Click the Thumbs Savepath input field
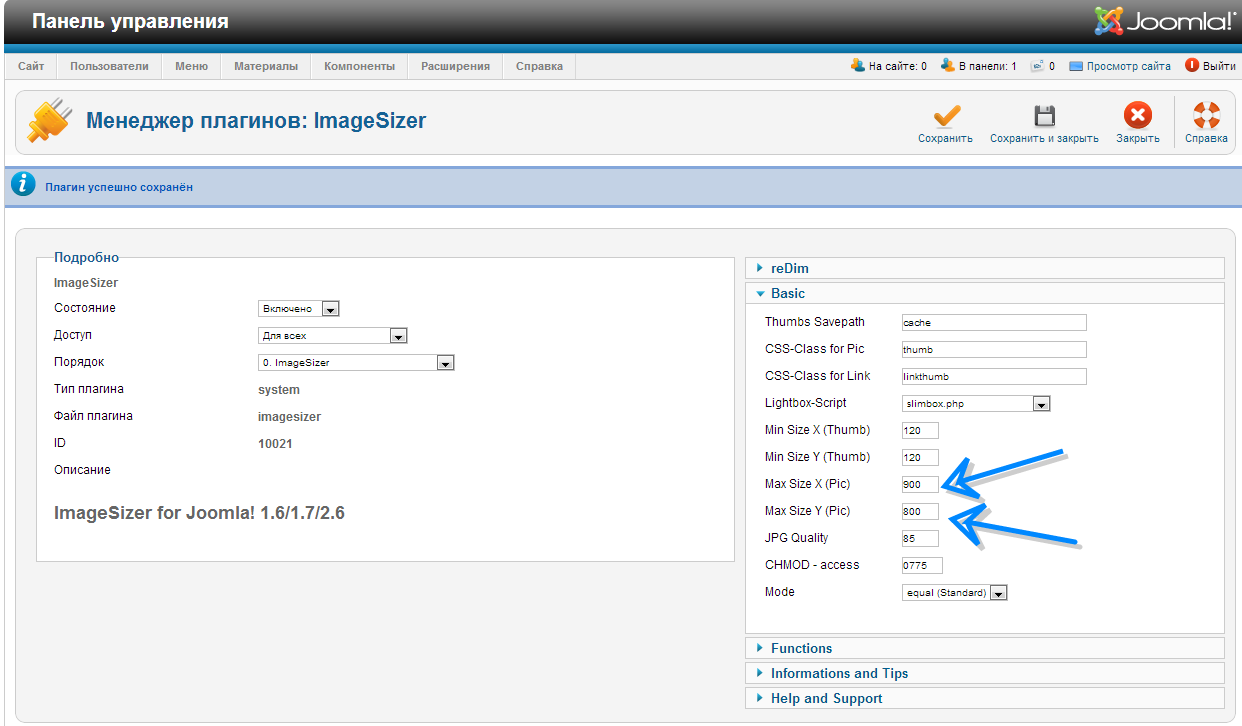1242x726 pixels. pyautogui.click(x=993, y=323)
